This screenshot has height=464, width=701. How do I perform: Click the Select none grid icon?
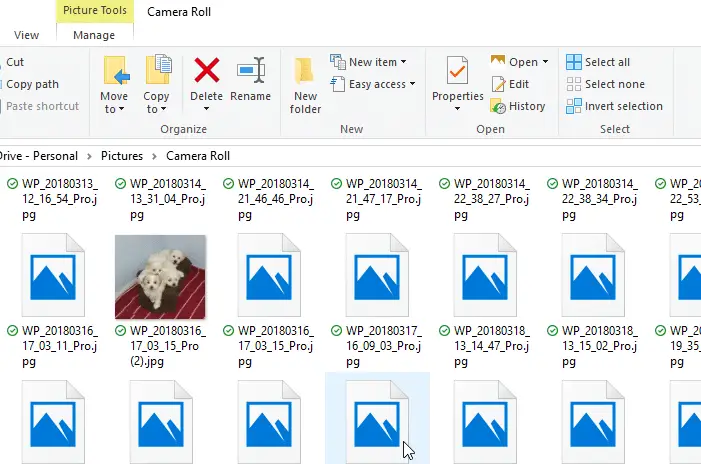coord(574,84)
